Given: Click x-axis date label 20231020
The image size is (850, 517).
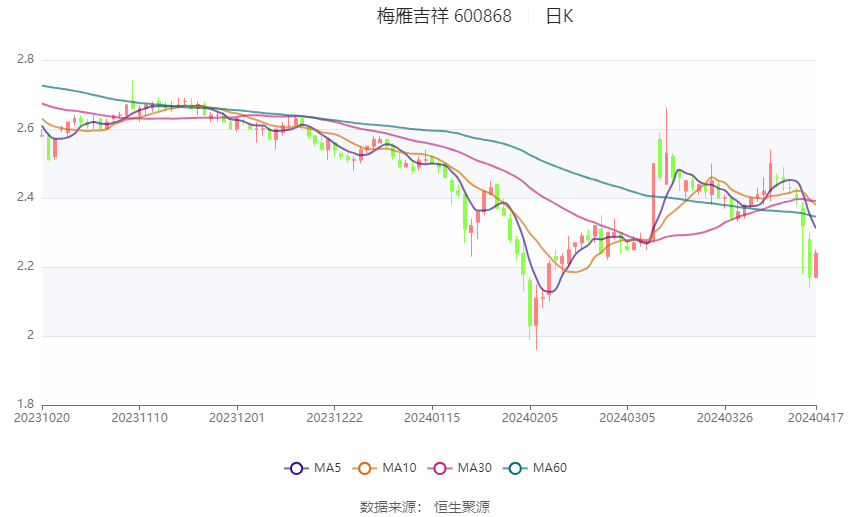Looking at the screenshot, I should [x=42, y=418].
